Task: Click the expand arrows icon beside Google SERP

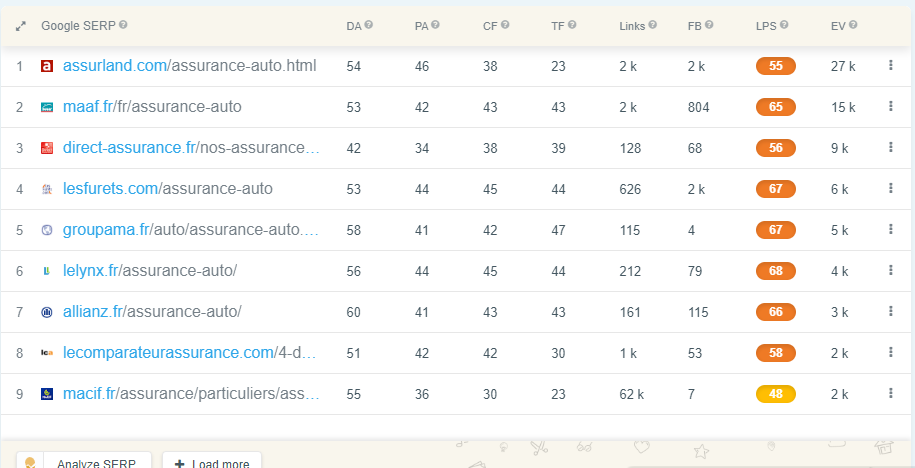Action: [x=20, y=26]
